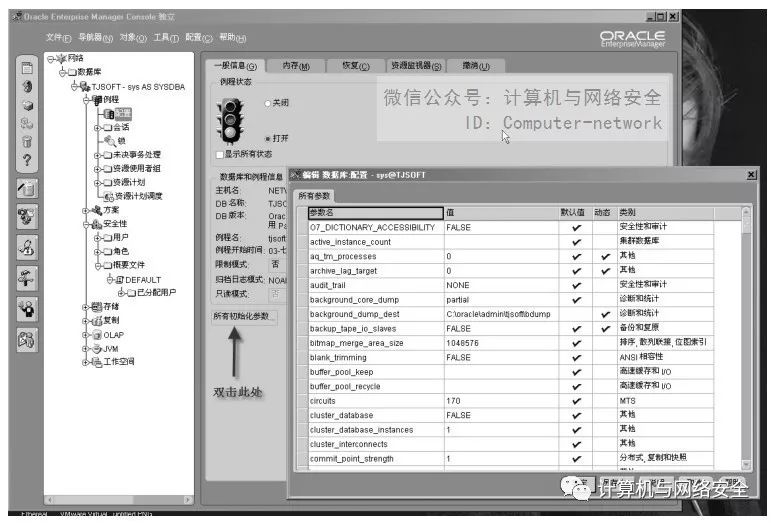Click the 所有初始化参数 button
The image size is (774, 523).
pyautogui.click(x=244, y=316)
